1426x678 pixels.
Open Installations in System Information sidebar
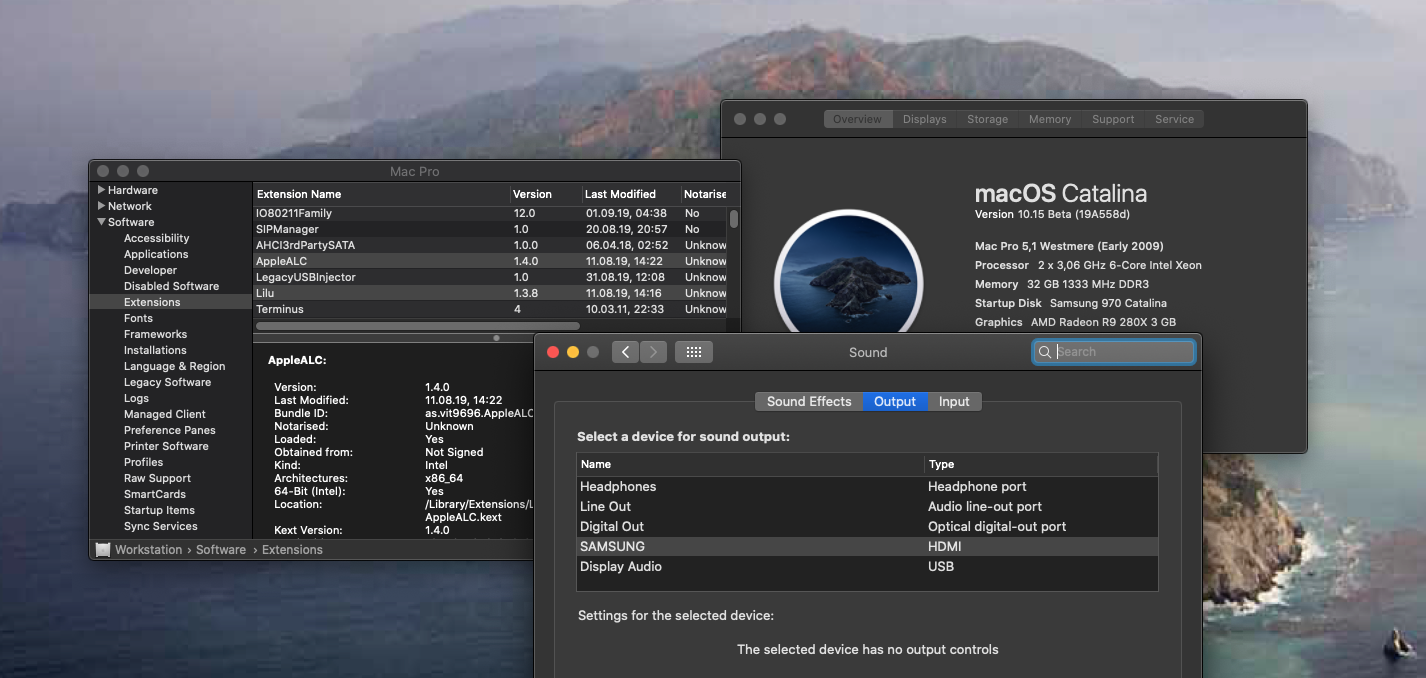(155, 350)
